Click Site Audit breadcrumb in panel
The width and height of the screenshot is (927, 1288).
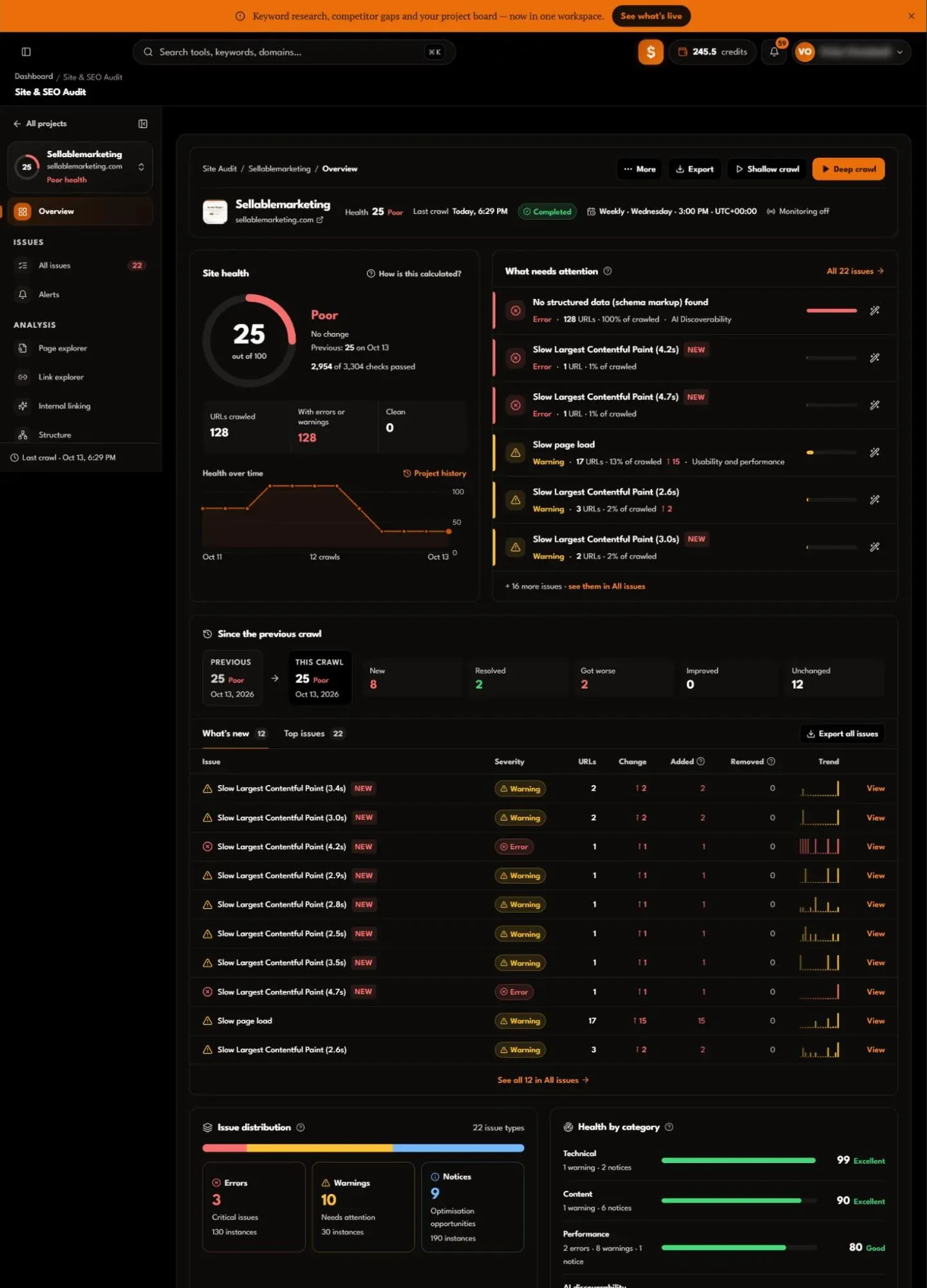point(220,169)
